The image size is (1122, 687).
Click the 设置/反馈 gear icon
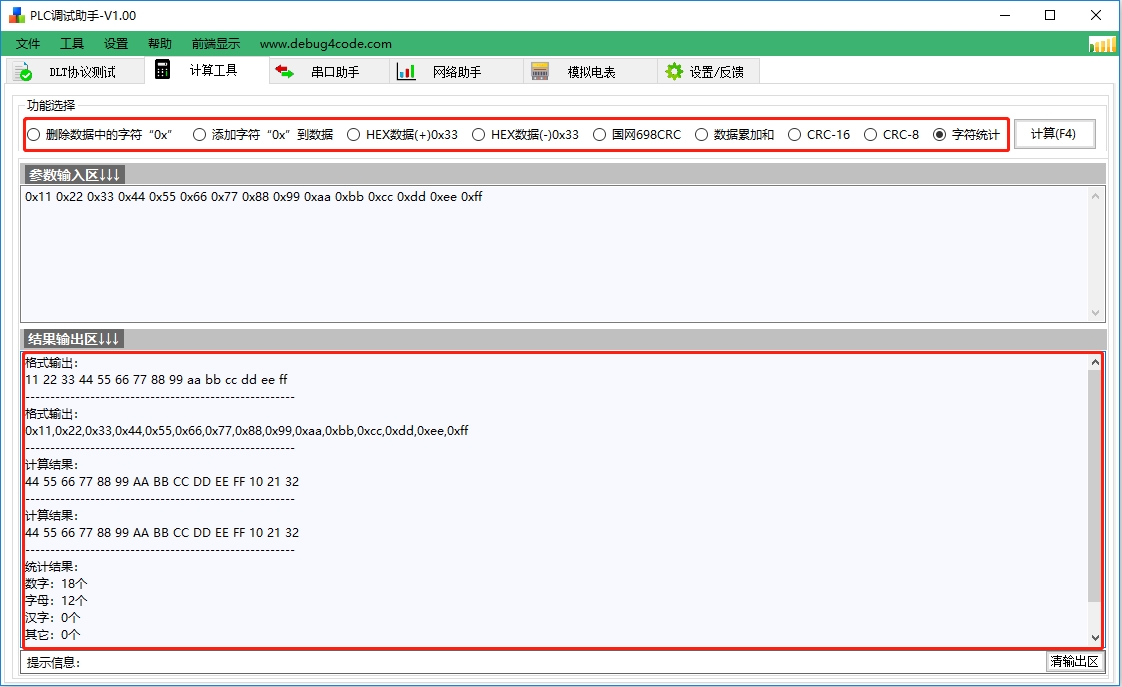click(x=672, y=70)
